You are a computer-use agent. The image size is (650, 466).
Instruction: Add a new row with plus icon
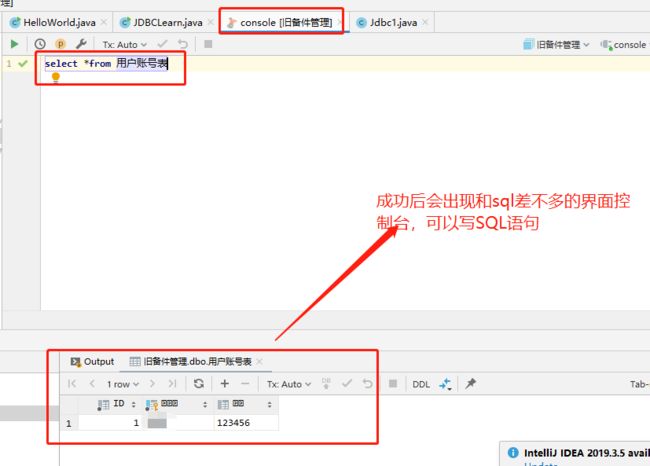click(x=225, y=383)
